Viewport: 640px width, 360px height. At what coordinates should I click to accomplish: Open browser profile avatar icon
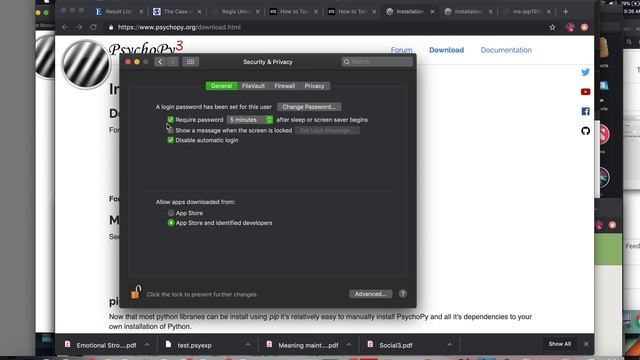pos(570,27)
